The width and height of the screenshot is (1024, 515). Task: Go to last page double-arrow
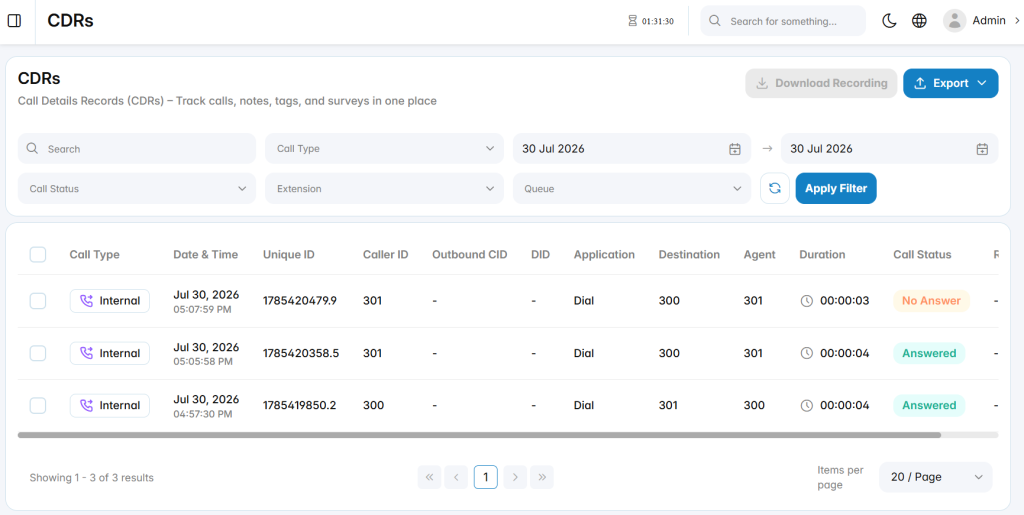coord(542,477)
